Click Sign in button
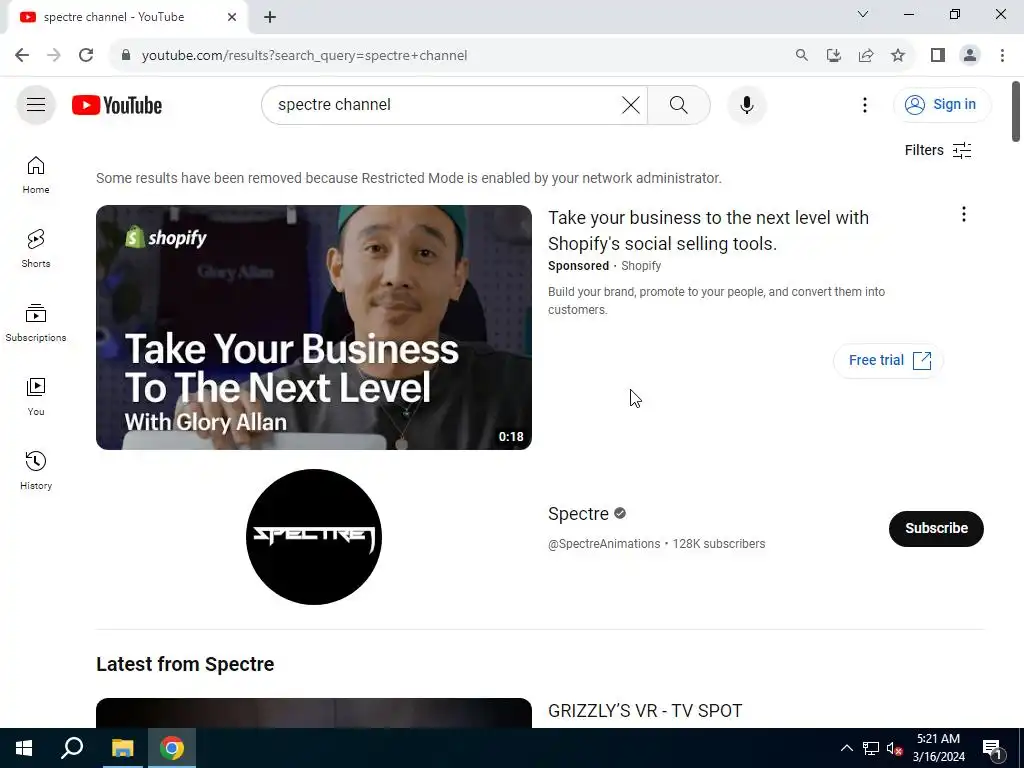The width and height of the screenshot is (1024, 768). coord(942,104)
